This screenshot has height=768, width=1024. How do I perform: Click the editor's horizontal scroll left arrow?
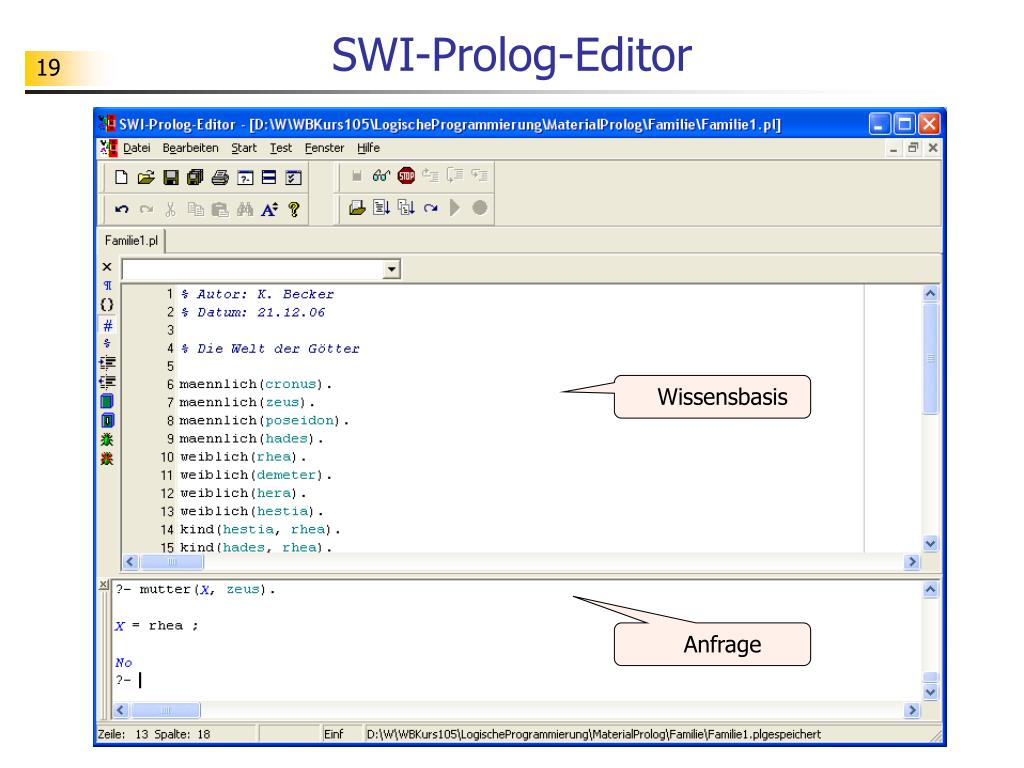[130, 562]
